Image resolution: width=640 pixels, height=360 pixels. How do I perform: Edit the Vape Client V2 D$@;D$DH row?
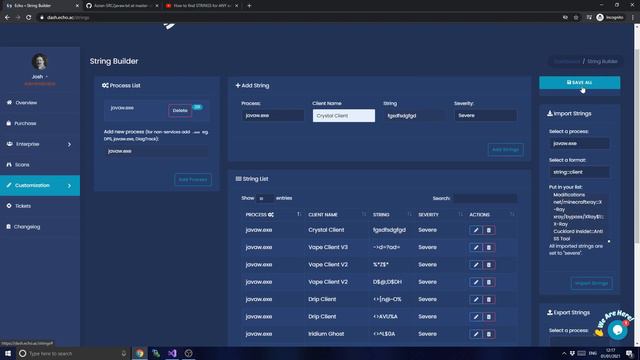coord(476,282)
